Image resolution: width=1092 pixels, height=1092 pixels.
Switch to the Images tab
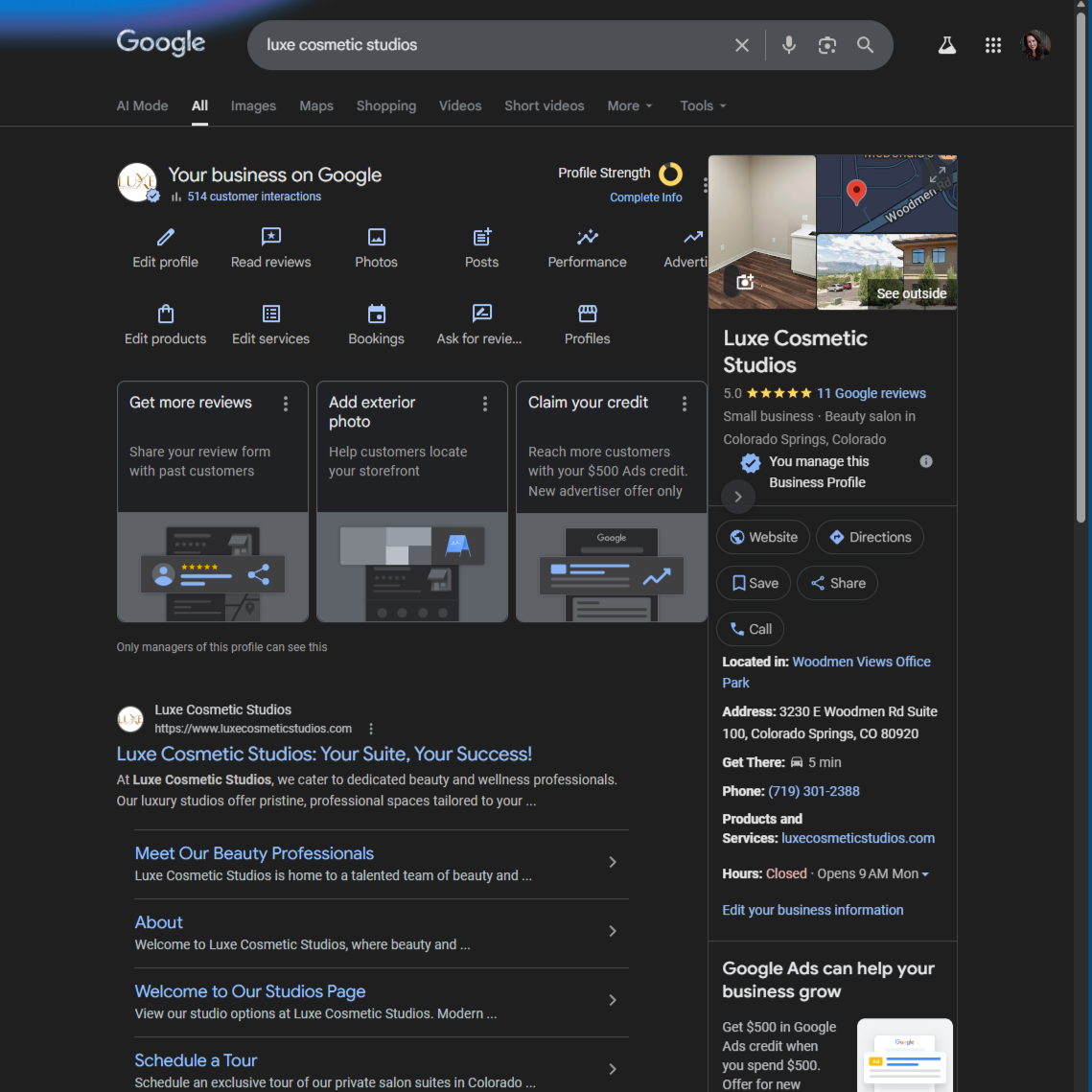(253, 105)
